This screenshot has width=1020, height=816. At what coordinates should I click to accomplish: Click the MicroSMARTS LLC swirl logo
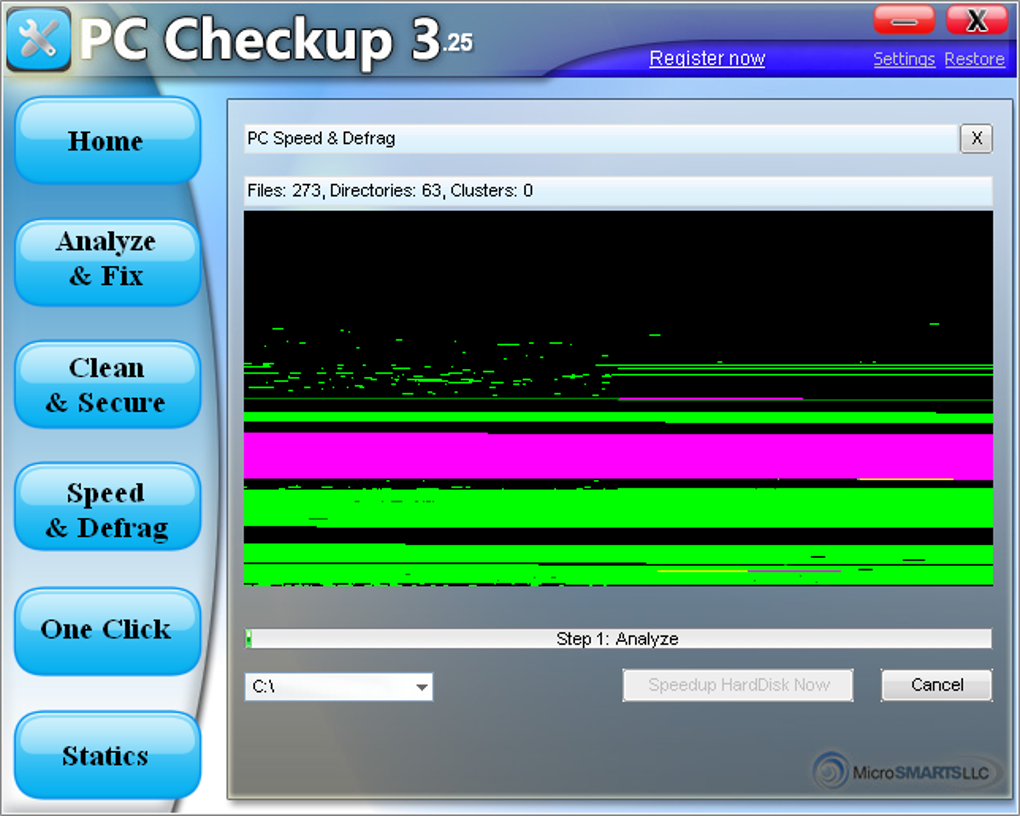pyautogui.click(x=831, y=771)
